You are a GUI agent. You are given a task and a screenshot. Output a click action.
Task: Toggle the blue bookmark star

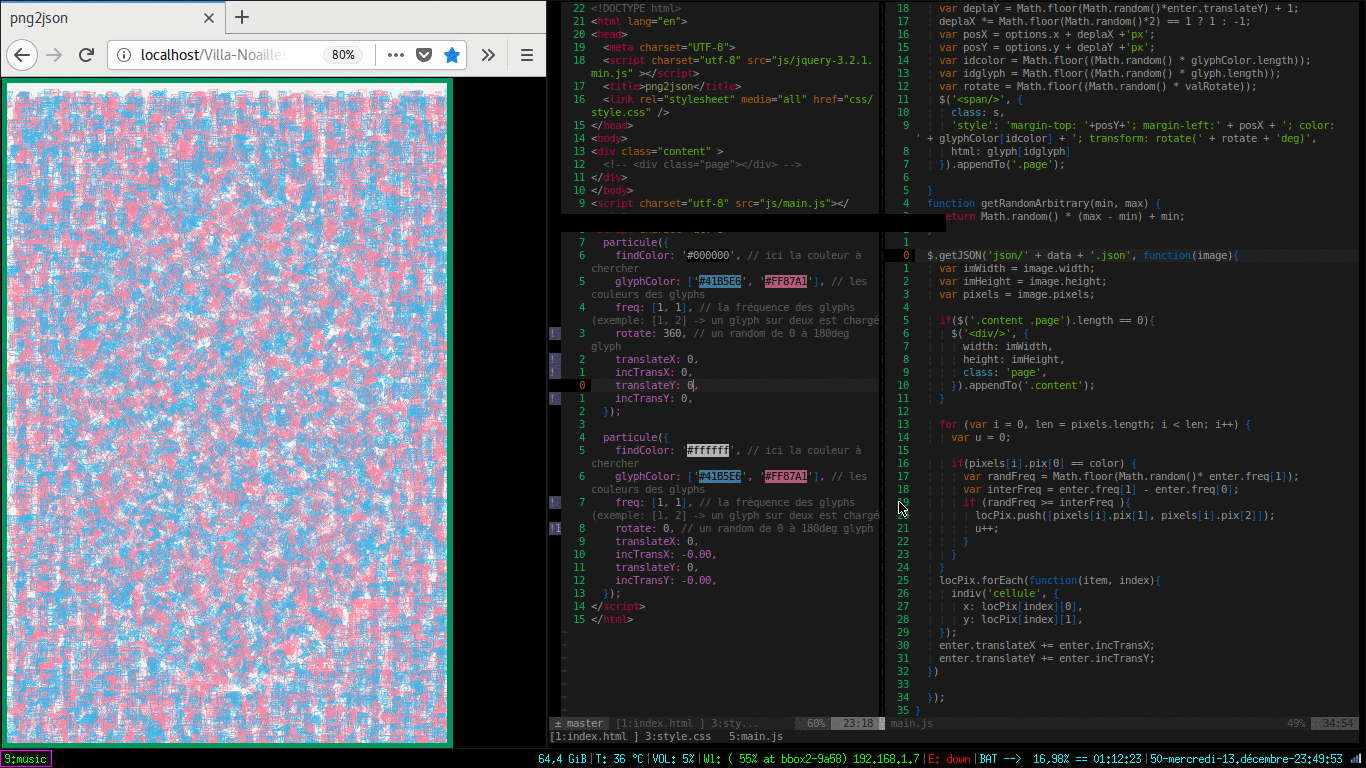click(452, 55)
